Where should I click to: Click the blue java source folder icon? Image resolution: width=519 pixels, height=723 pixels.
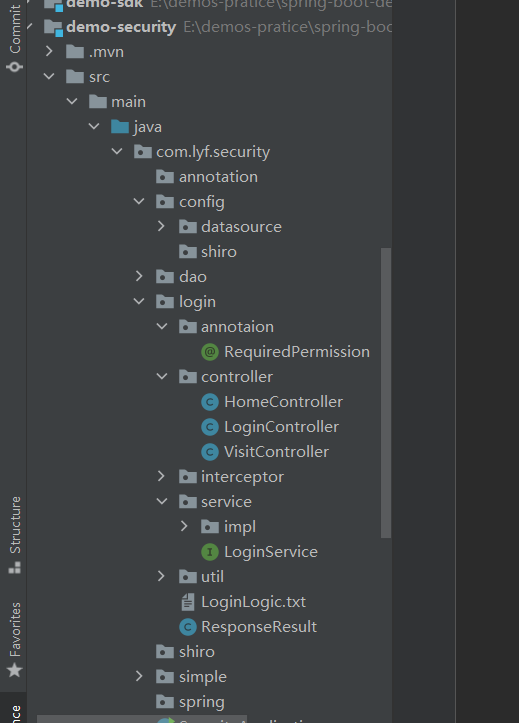tap(120, 126)
